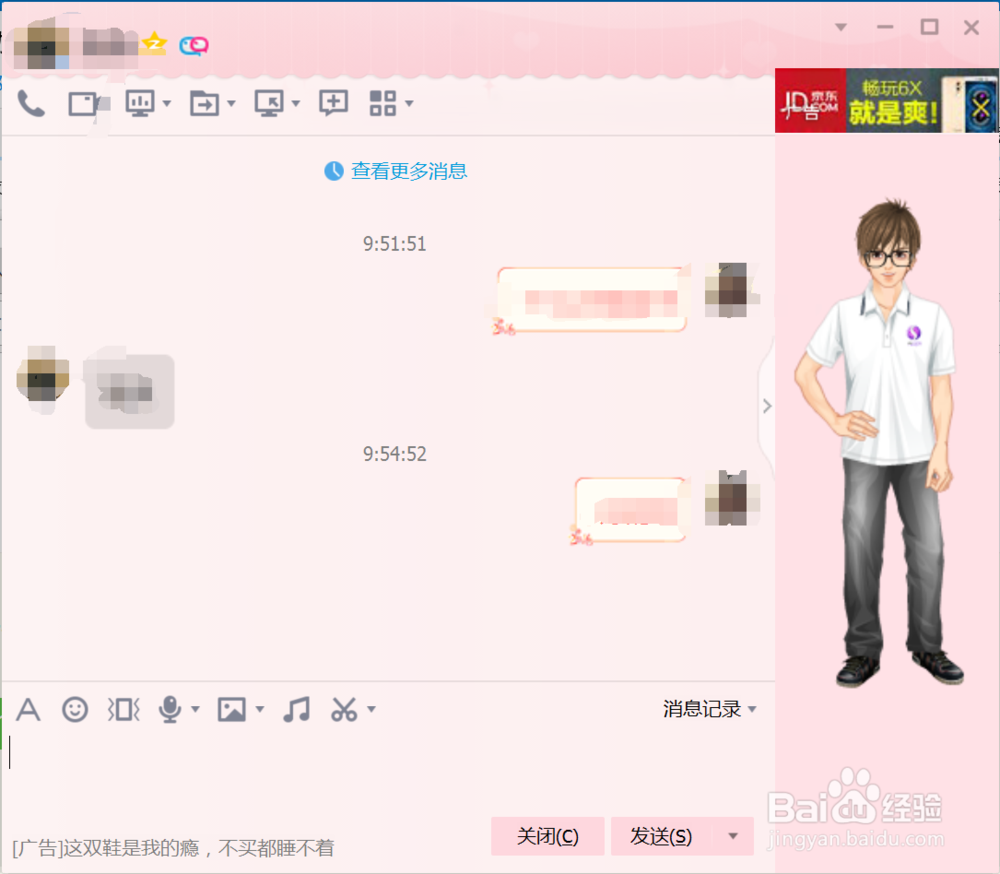The height and width of the screenshot is (874, 1000).
Task: Send a window shake
Action: tap(123, 709)
